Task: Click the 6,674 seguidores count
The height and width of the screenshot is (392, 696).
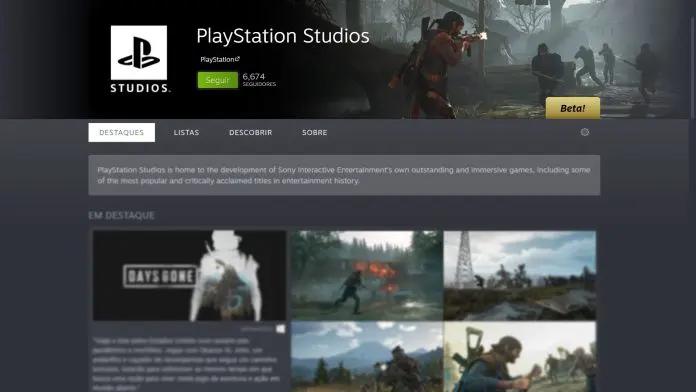Action: point(259,79)
